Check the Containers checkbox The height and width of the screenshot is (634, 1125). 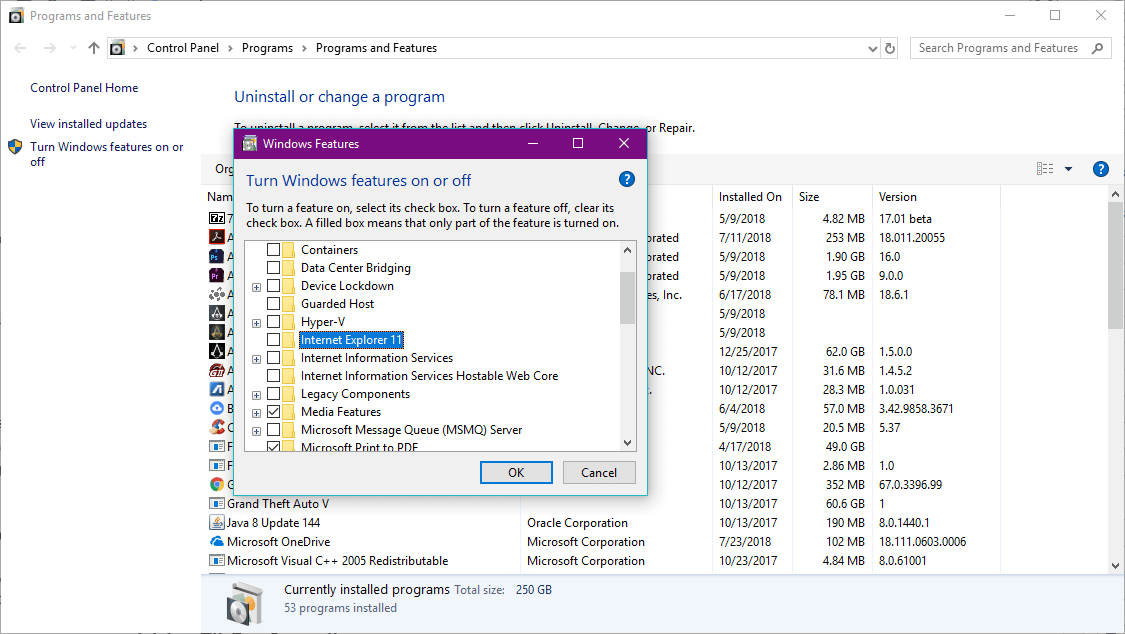[273, 250]
